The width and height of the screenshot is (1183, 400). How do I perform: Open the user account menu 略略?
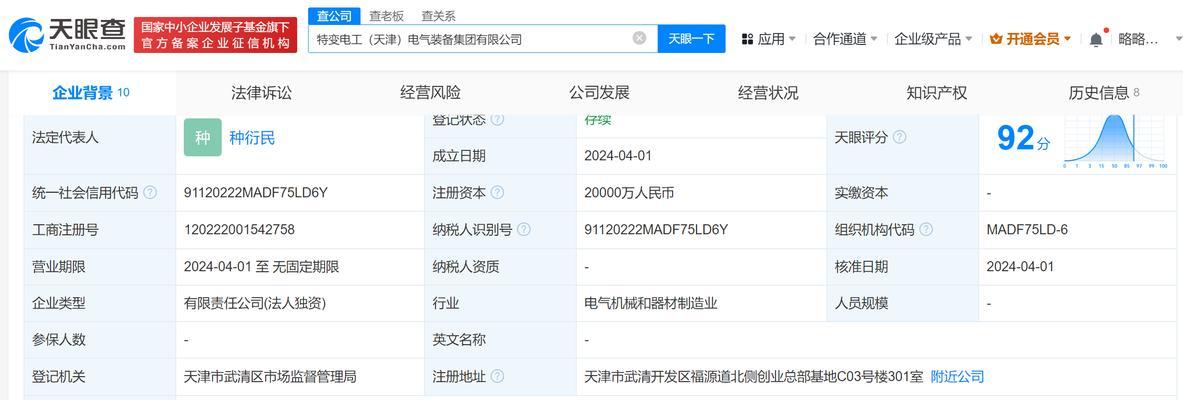click(1138, 39)
